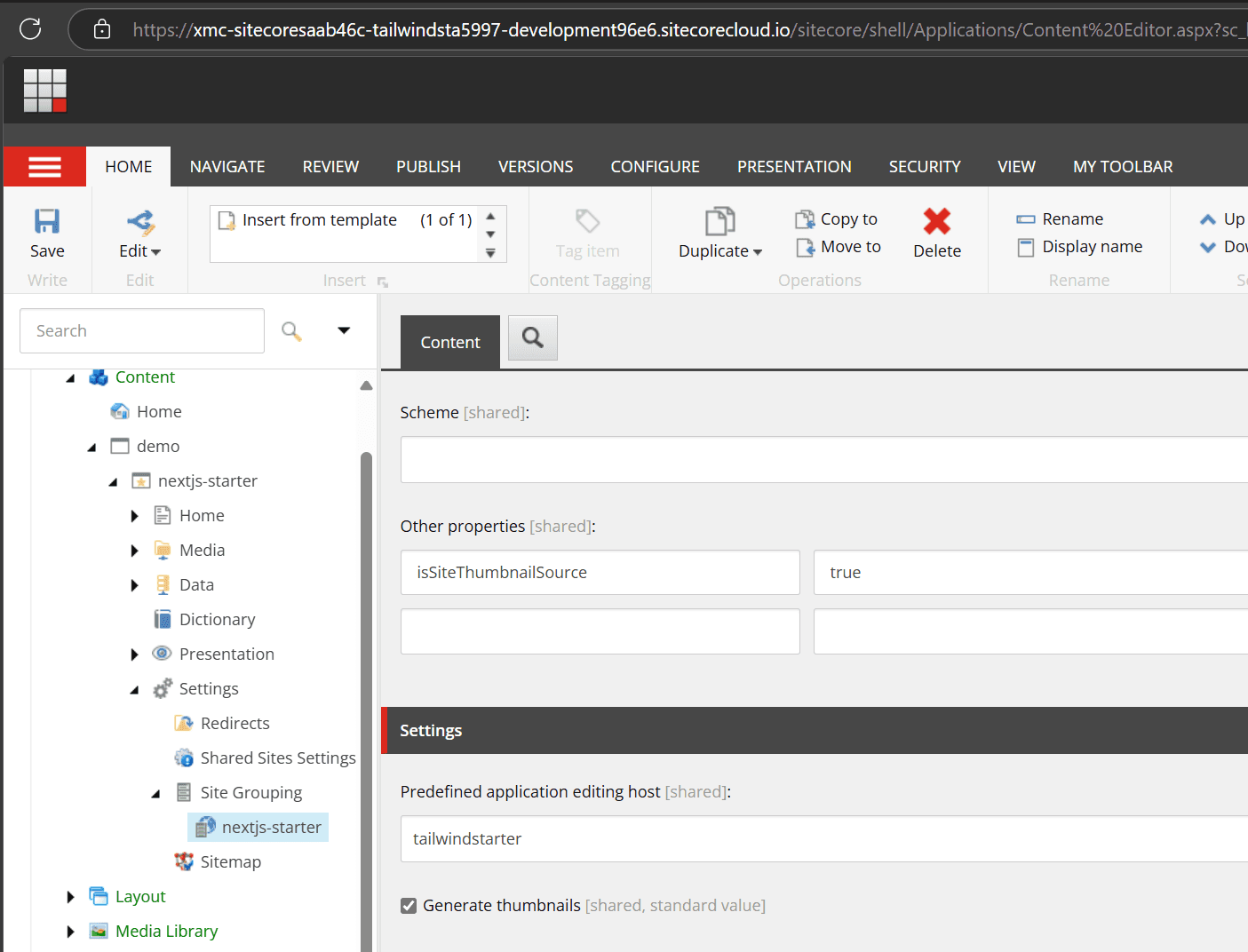The height and width of the screenshot is (952, 1248).
Task: Collapse the Site Grouping tree node
Action: point(155,793)
